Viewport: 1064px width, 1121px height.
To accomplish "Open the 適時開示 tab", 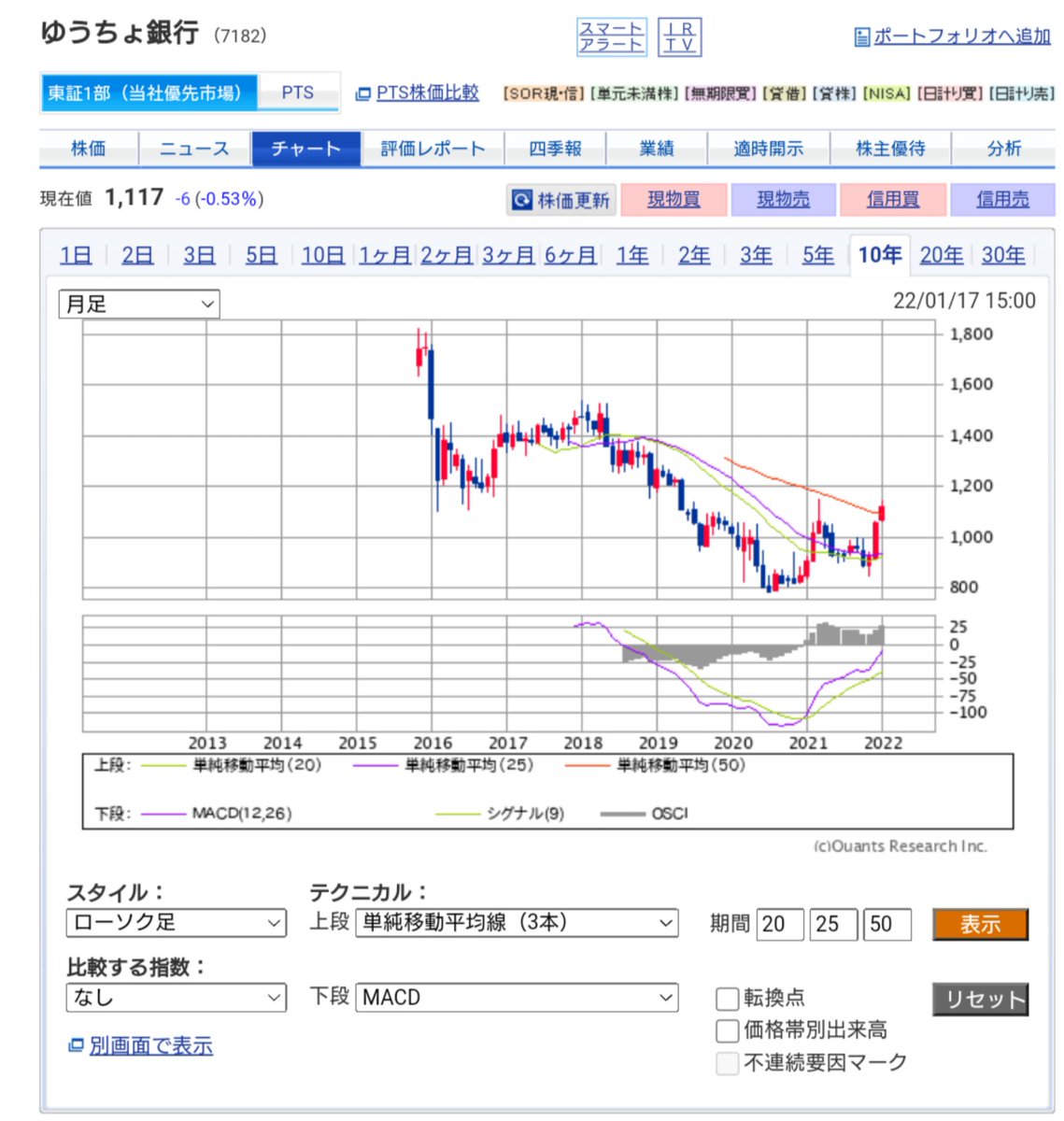I will click(768, 149).
